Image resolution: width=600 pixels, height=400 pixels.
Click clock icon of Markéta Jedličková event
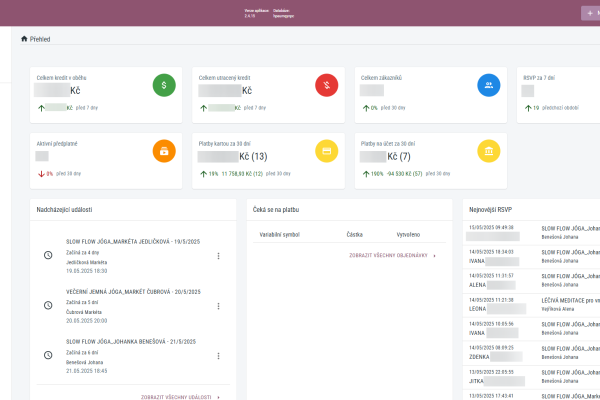(x=48, y=255)
